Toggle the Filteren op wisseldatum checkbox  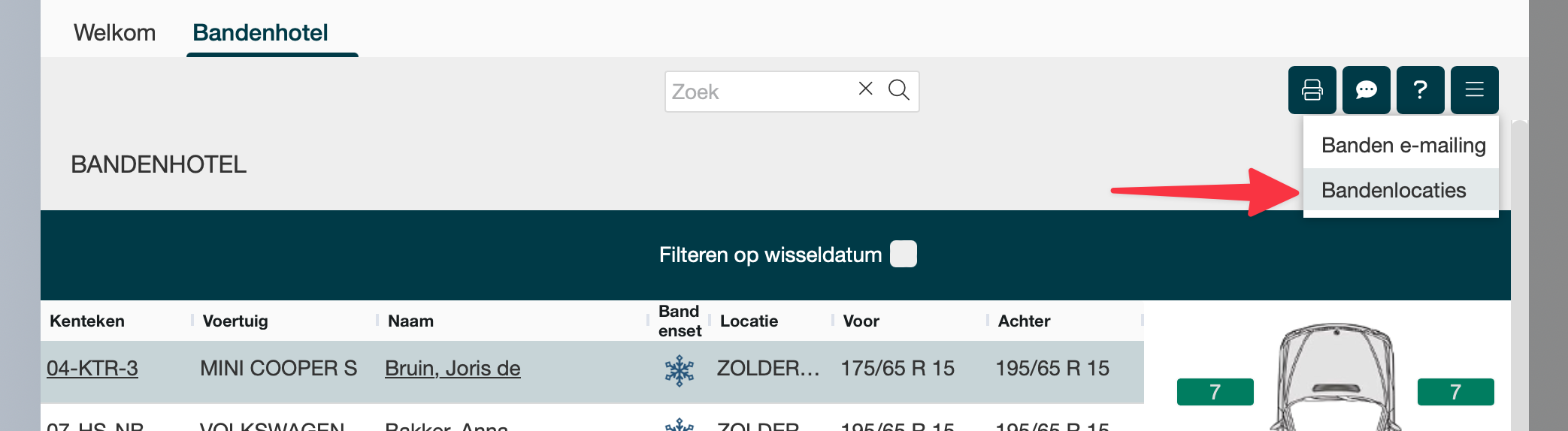pyautogui.click(x=903, y=255)
